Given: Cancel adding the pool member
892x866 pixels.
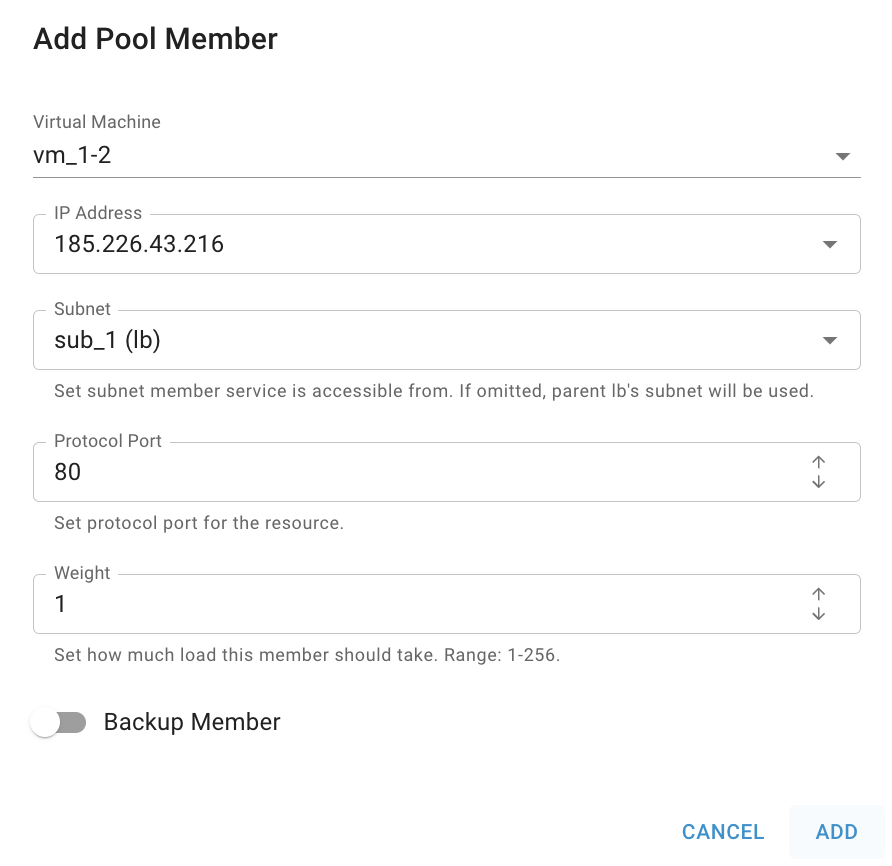Looking at the screenshot, I should (723, 832).
